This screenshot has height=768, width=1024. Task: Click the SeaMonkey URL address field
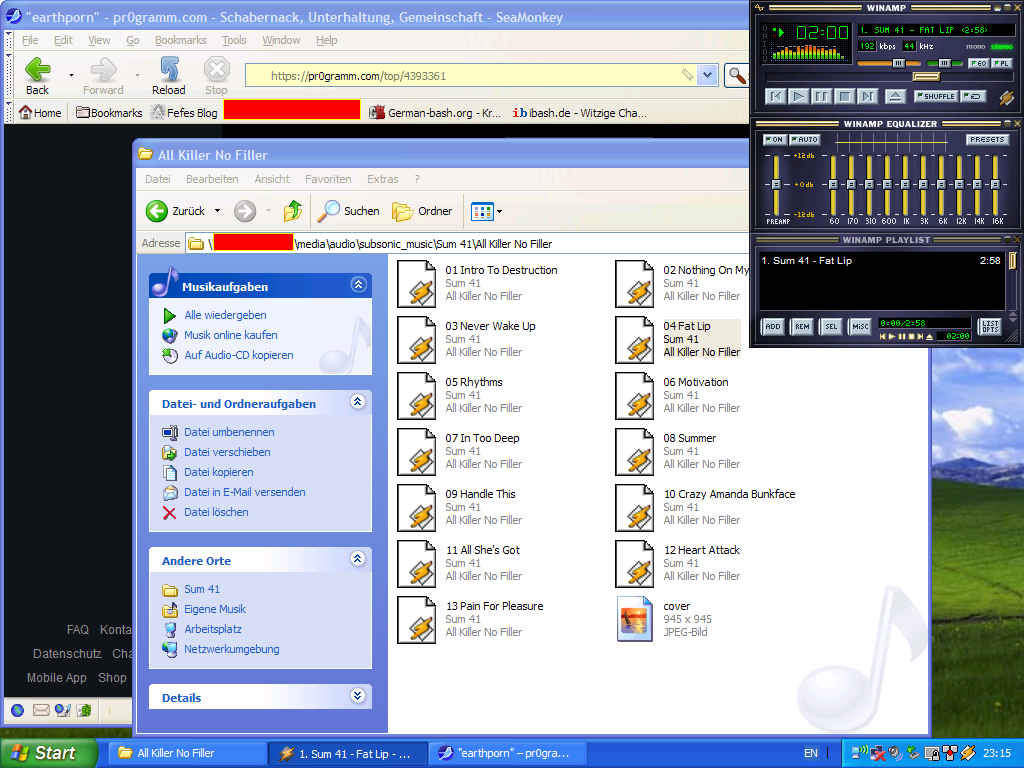tap(470, 75)
